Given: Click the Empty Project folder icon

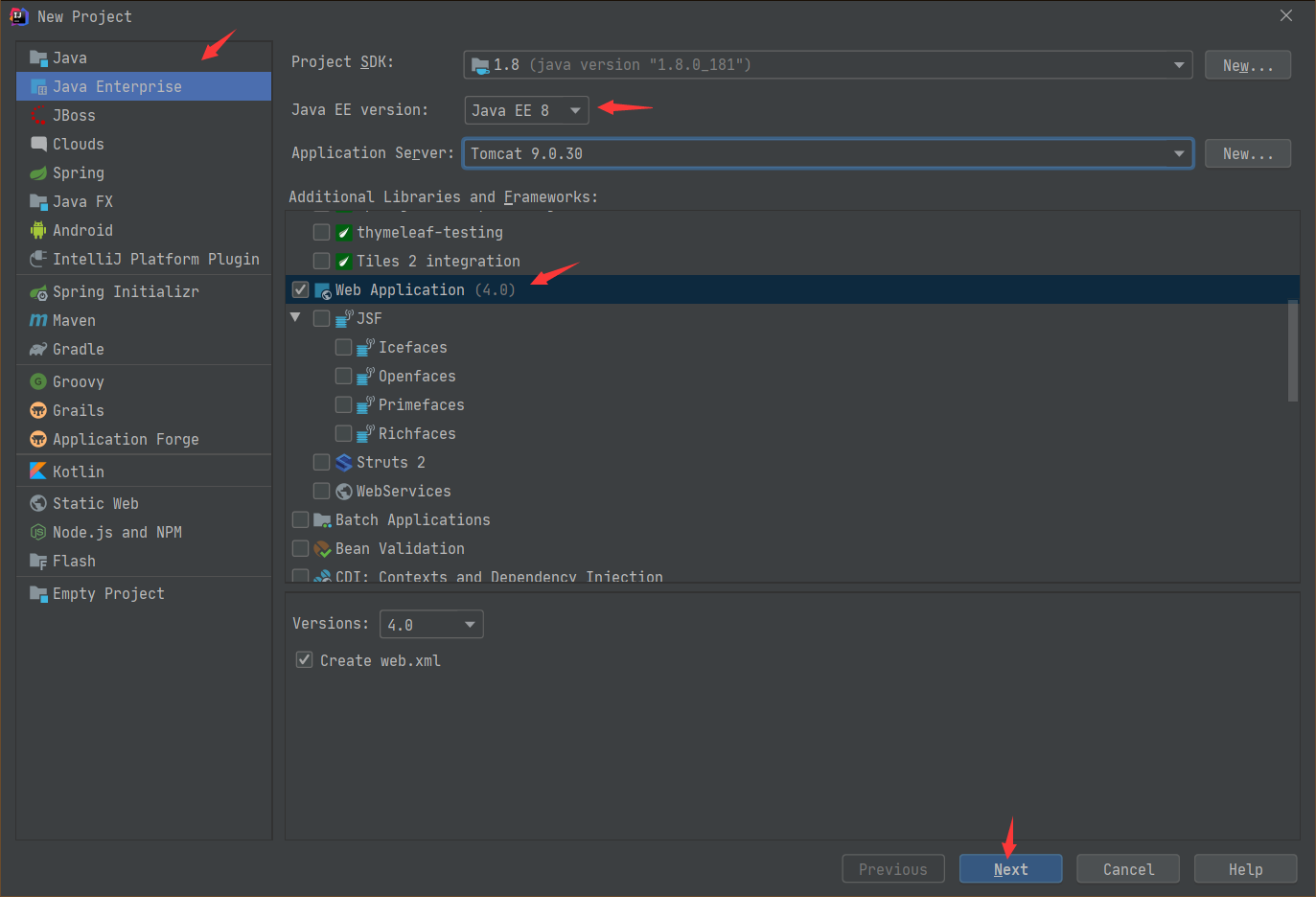Looking at the screenshot, I should pos(38,593).
